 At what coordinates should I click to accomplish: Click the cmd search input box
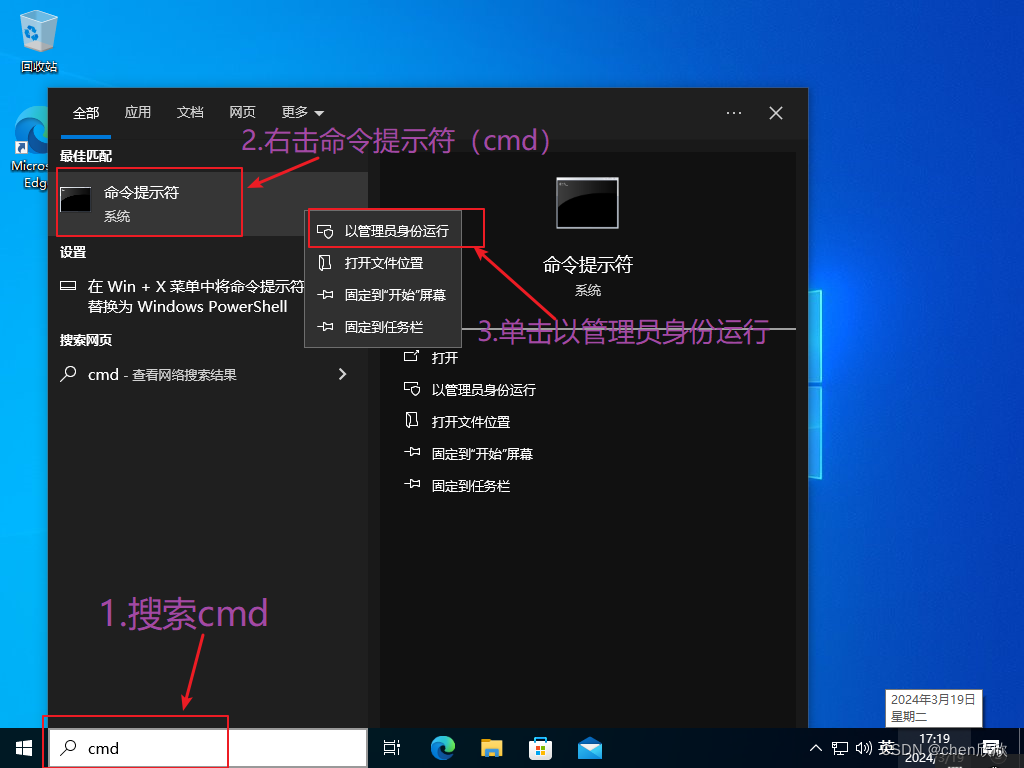[x=208, y=748]
